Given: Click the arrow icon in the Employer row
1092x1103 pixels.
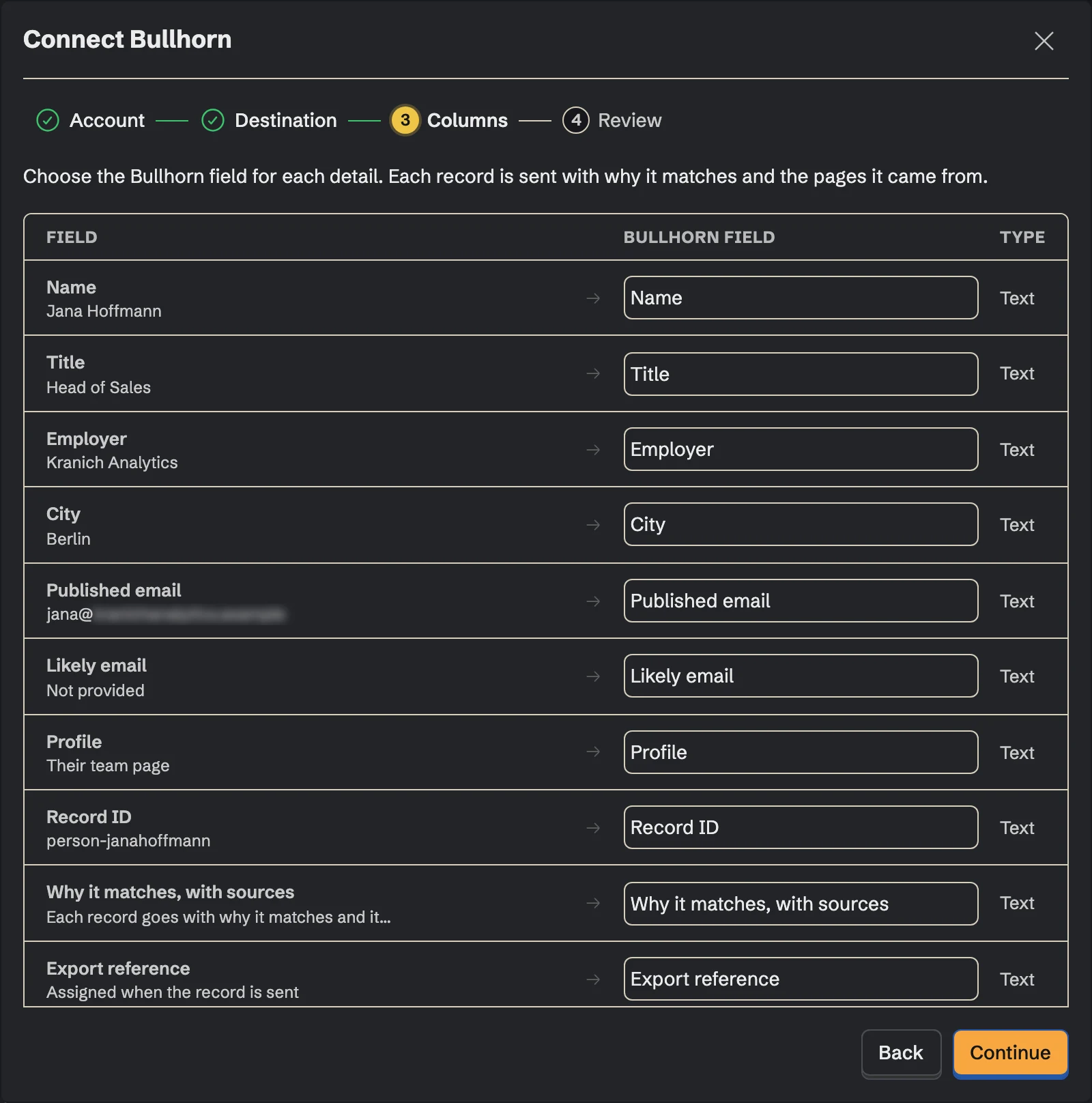Looking at the screenshot, I should [593, 450].
